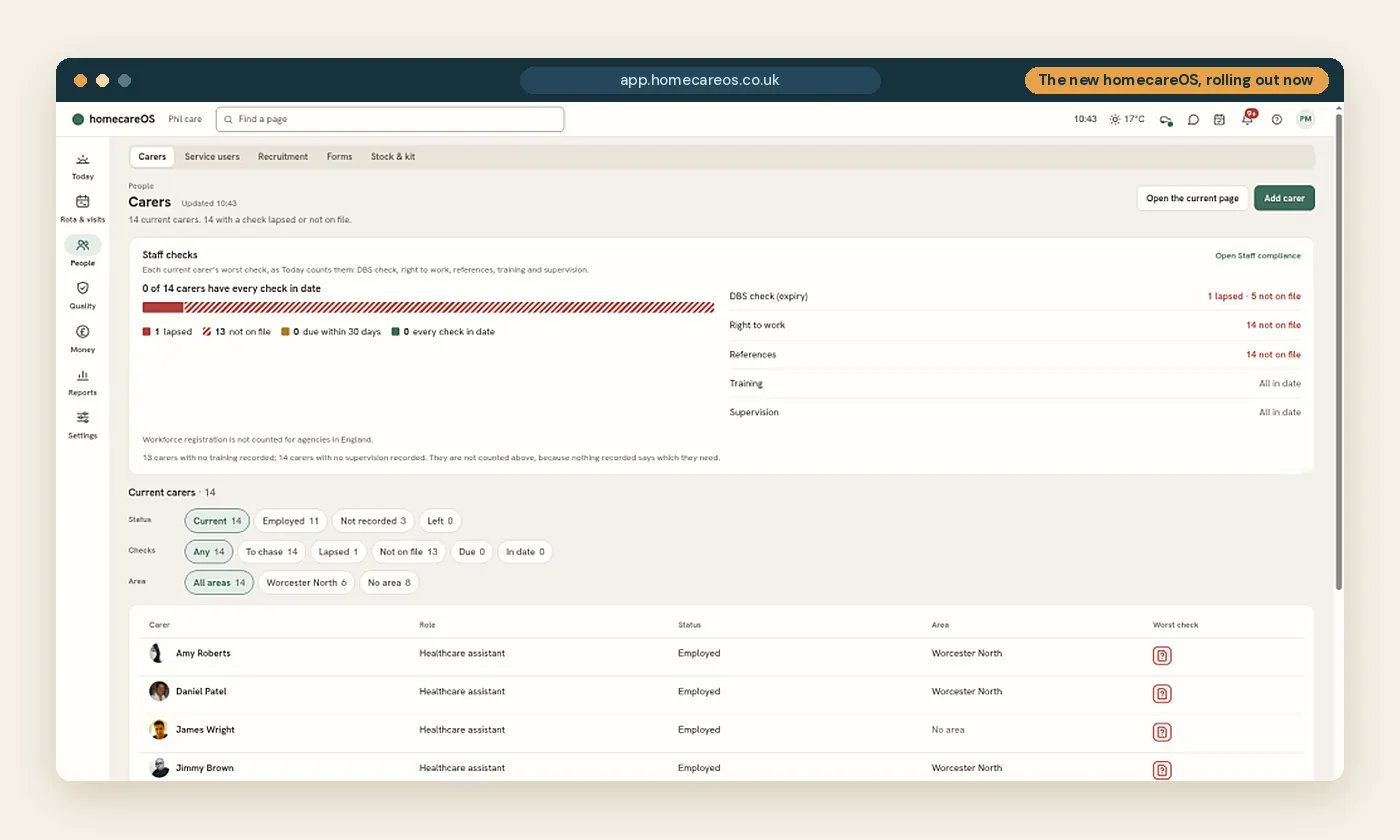Image resolution: width=1400 pixels, height=840 pixels.
Task: Open Staff compliance link
Action: 1258,256
